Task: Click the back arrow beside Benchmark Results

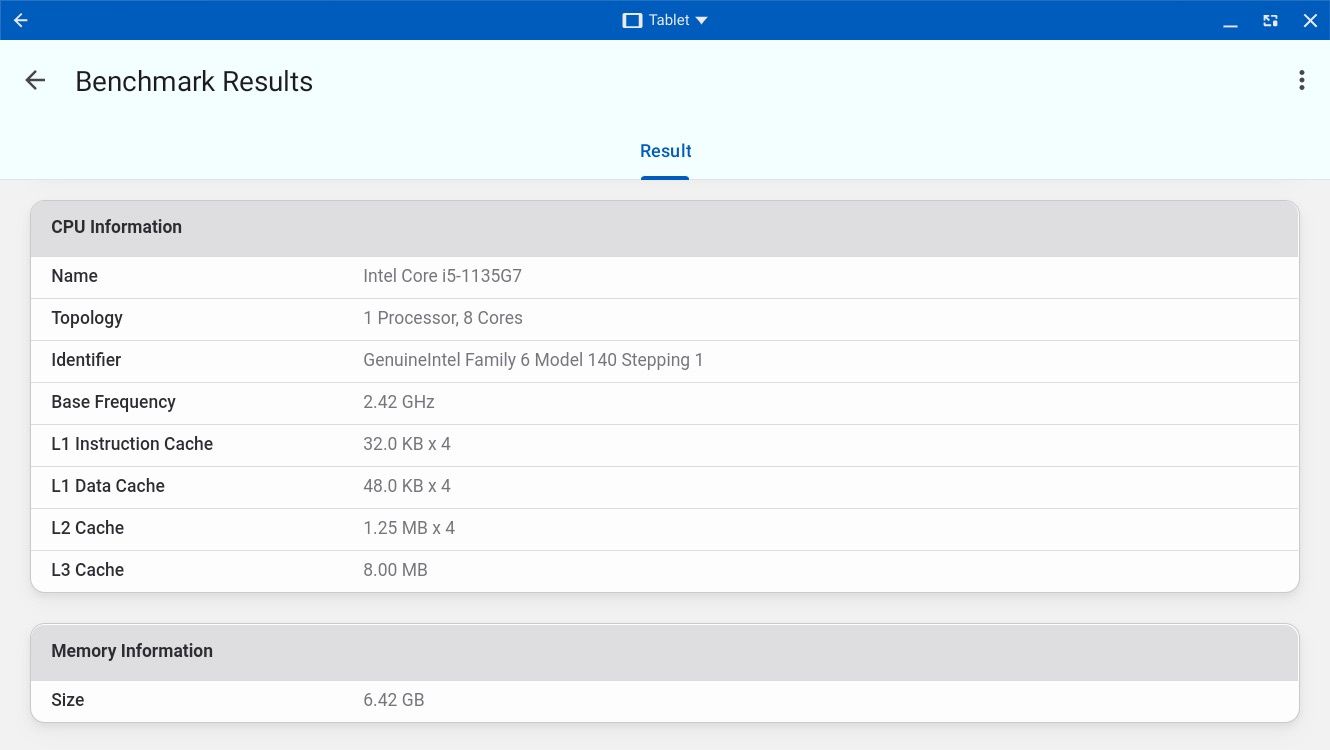Action: (x=35, y=81)
